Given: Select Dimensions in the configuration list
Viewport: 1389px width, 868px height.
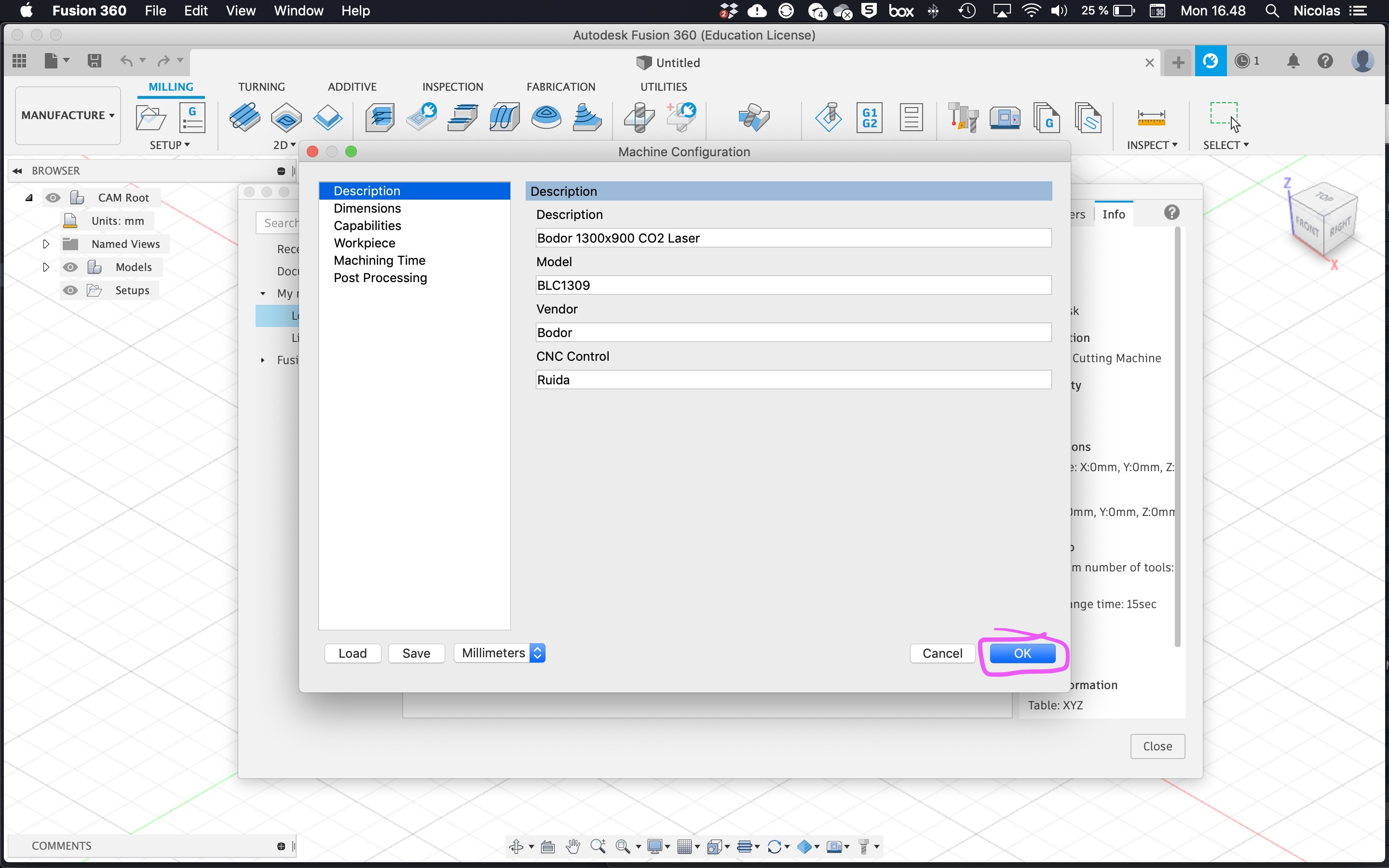Looking at the screenshot, I should (x=414, y=208).
